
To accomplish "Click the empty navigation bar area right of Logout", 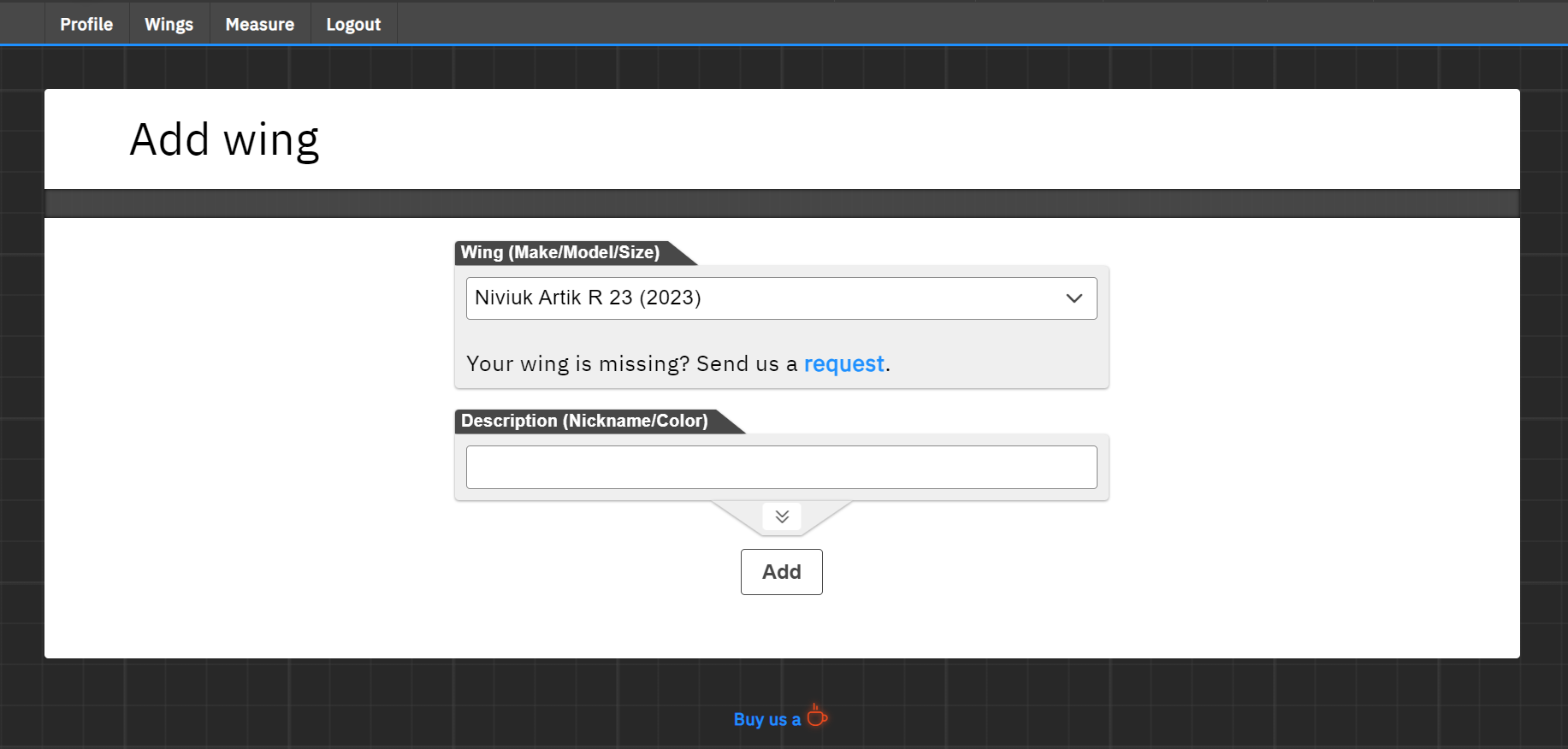I will coord(941,23).
